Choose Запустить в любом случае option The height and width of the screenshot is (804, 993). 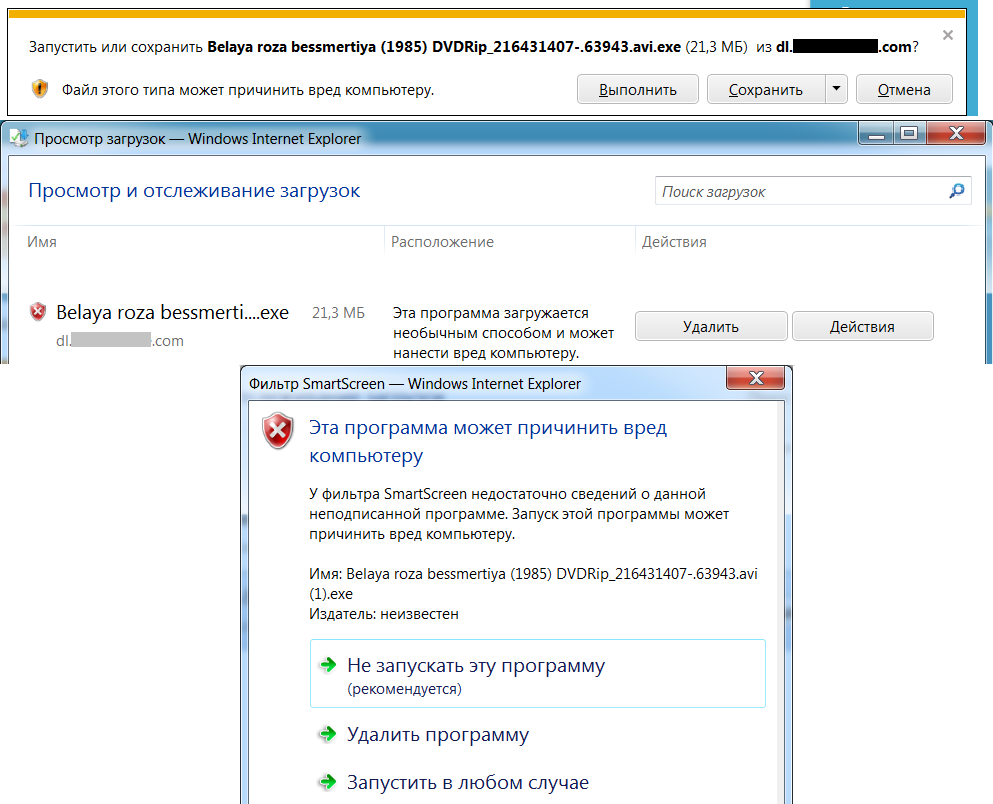467,782
